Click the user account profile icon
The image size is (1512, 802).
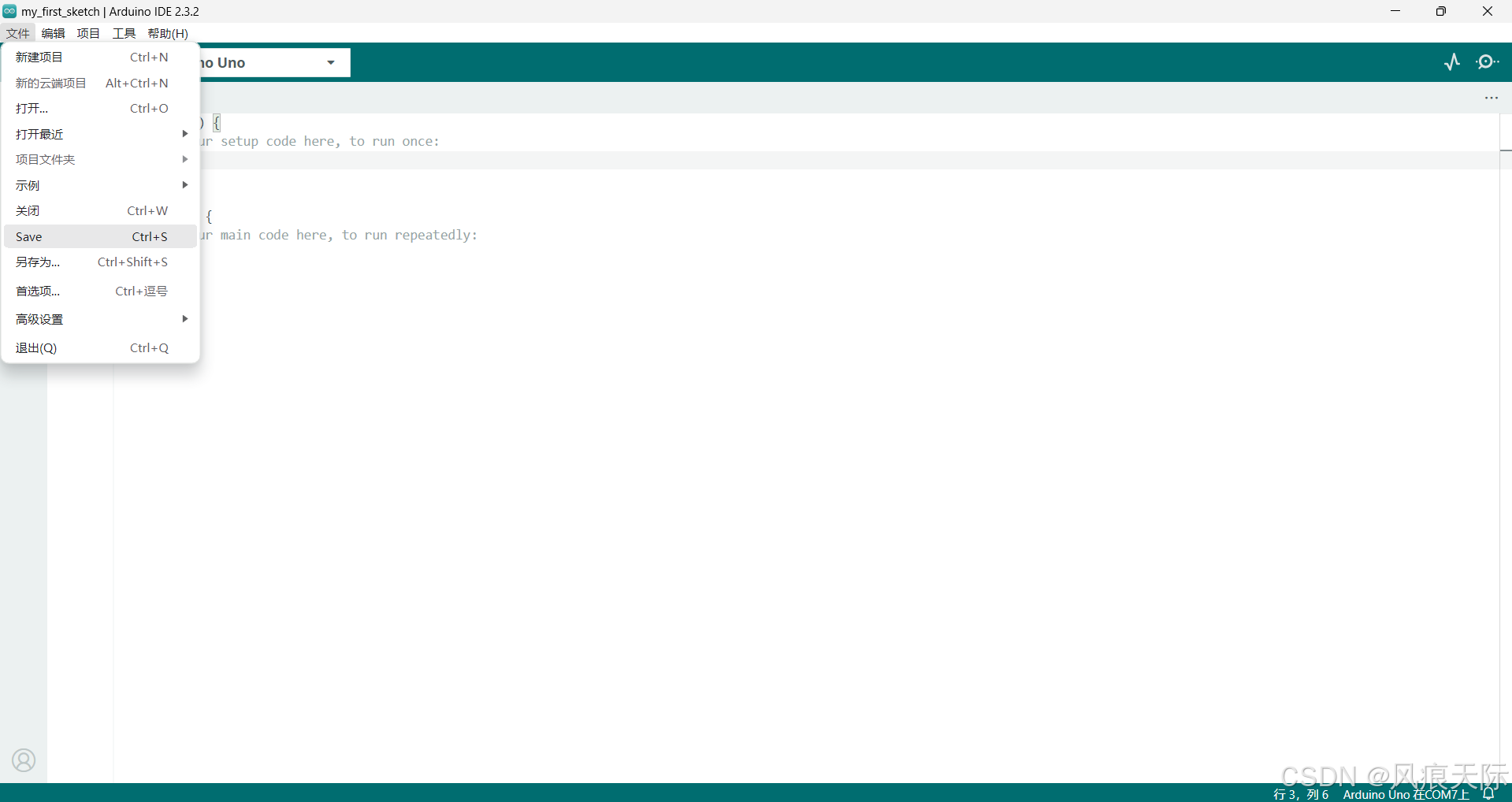(x=24, y=760)
